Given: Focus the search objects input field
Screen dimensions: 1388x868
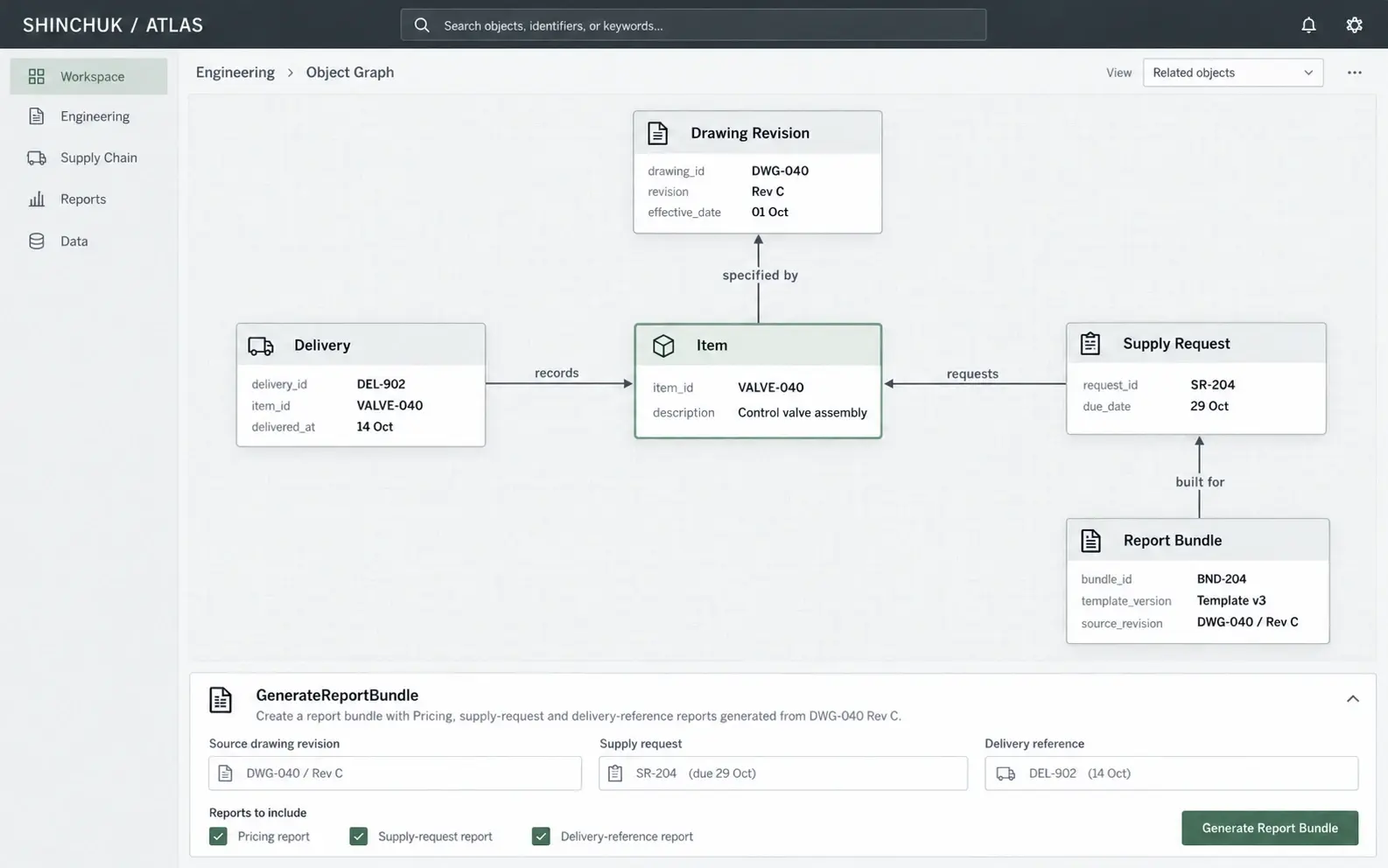Looking at the screenshot, I should [x=693, y=24].
